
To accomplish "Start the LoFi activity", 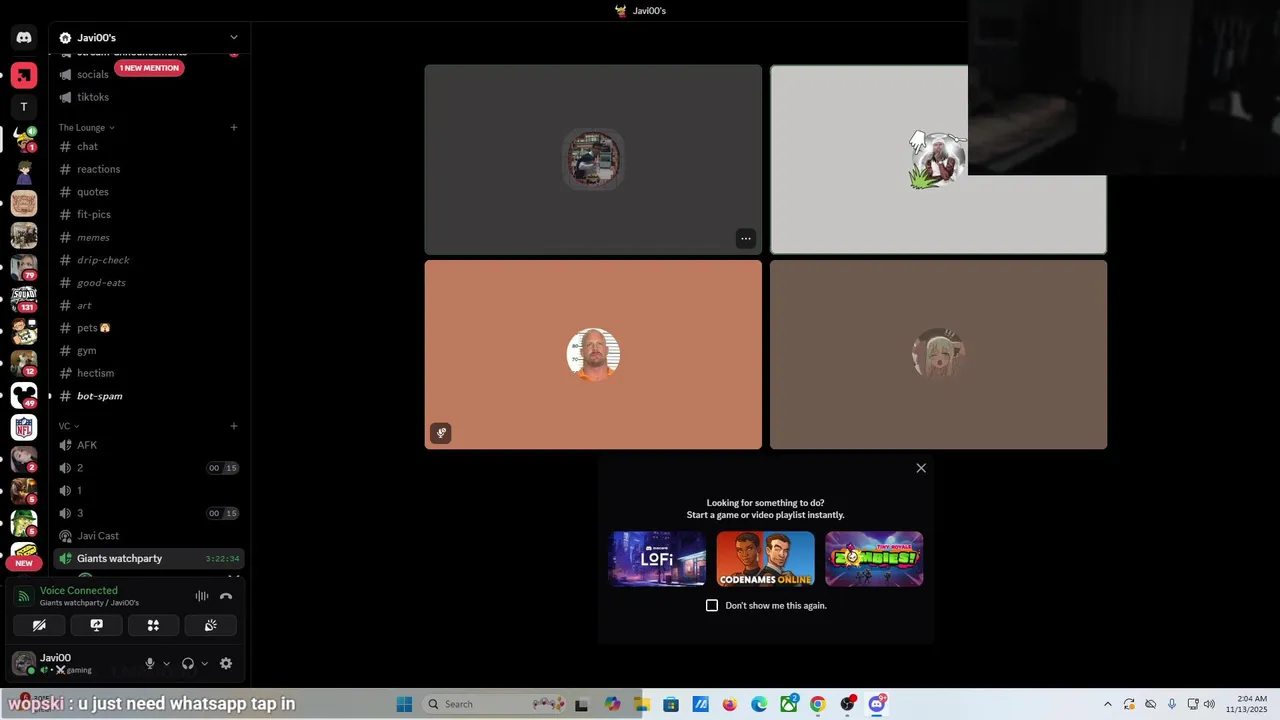I will click(657, 558).
